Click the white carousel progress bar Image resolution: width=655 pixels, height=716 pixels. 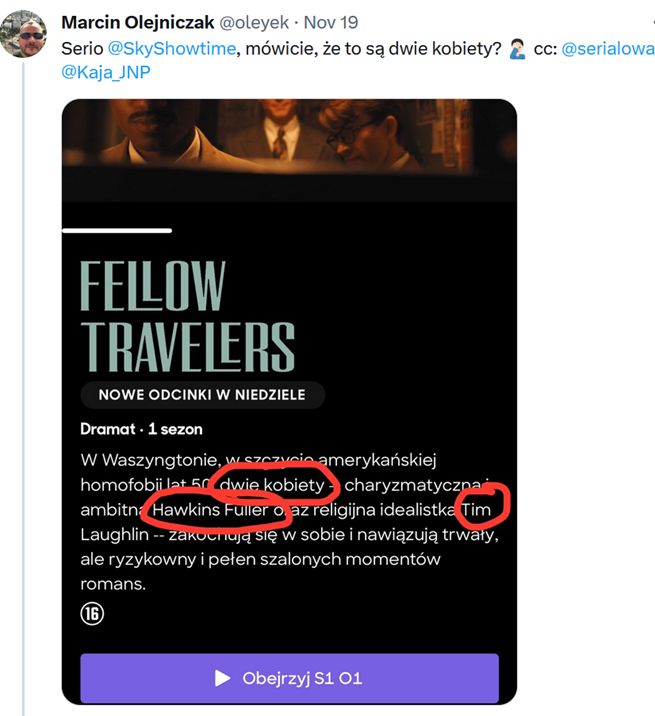117,230
